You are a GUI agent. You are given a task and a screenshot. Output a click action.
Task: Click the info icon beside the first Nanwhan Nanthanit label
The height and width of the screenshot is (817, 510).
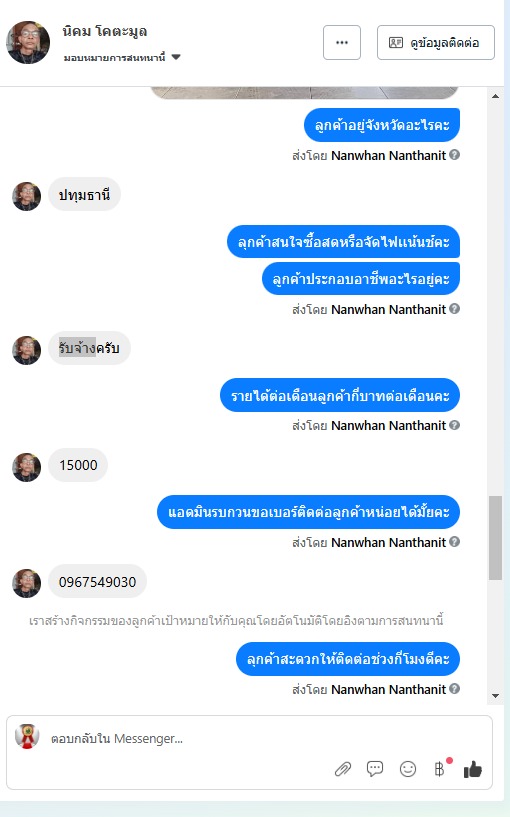pos(454,155)
